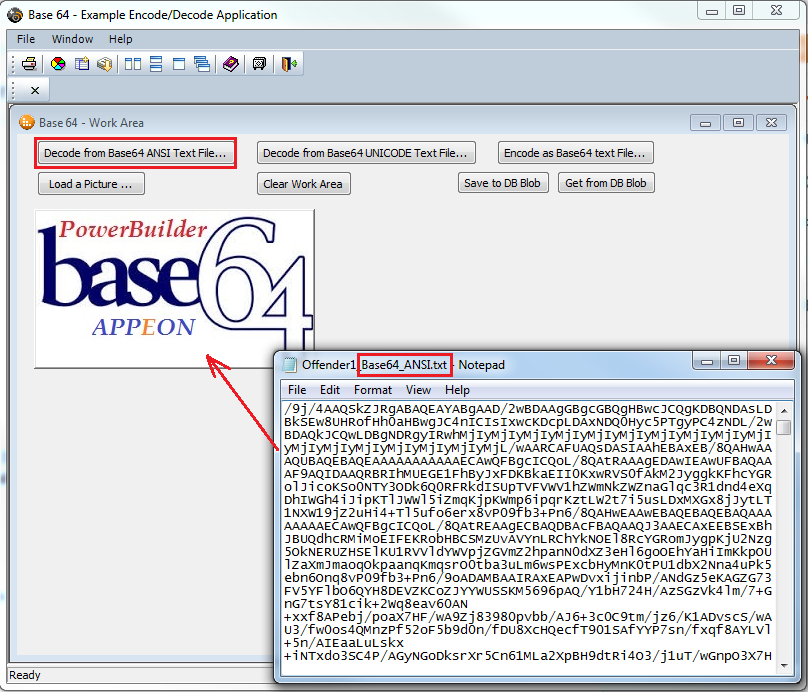Tile windows vertically using the toolbar icon
This screenshot has height=692, width=808.
click(133, 63)
